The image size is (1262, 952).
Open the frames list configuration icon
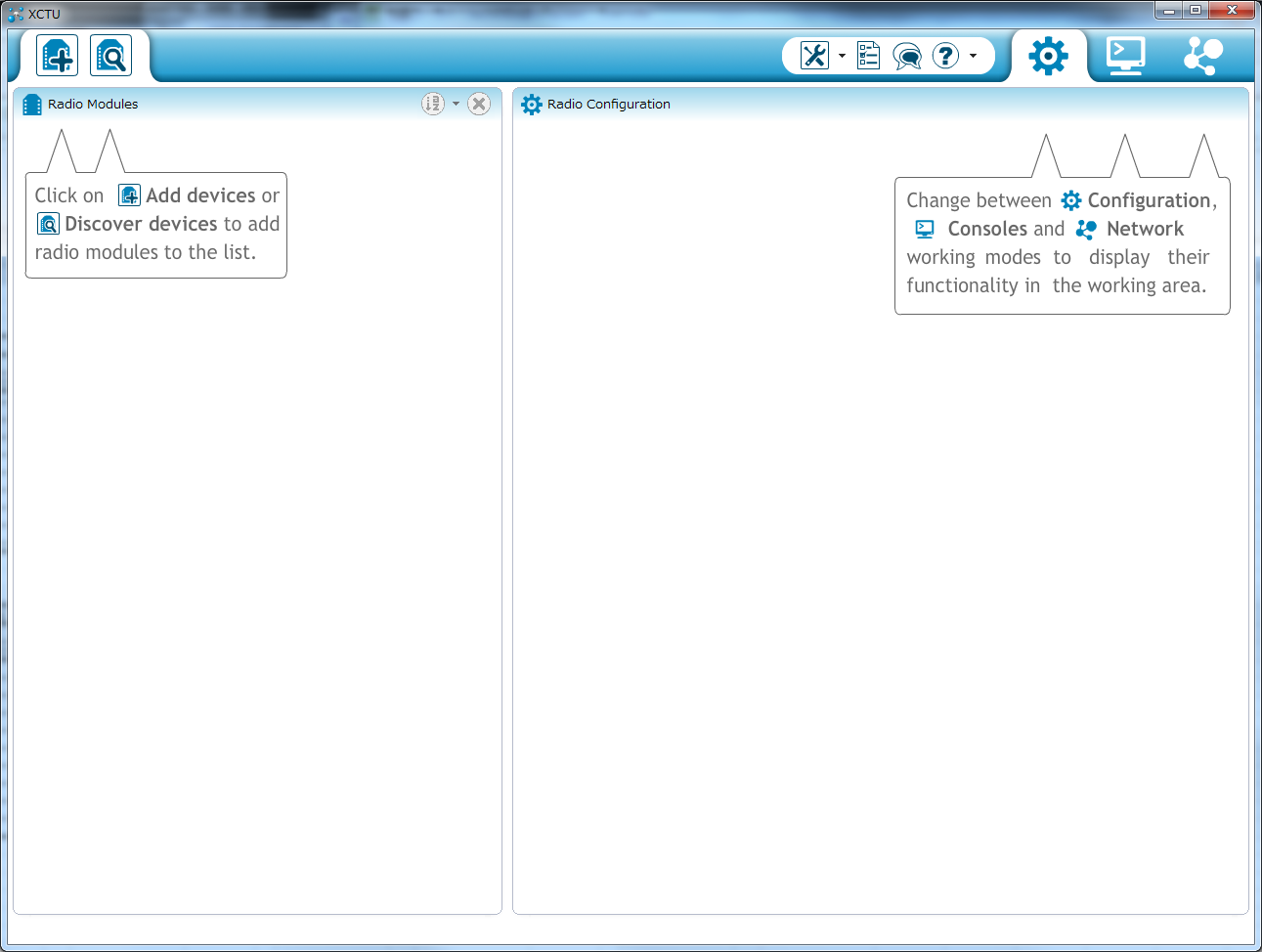point(868,56)
